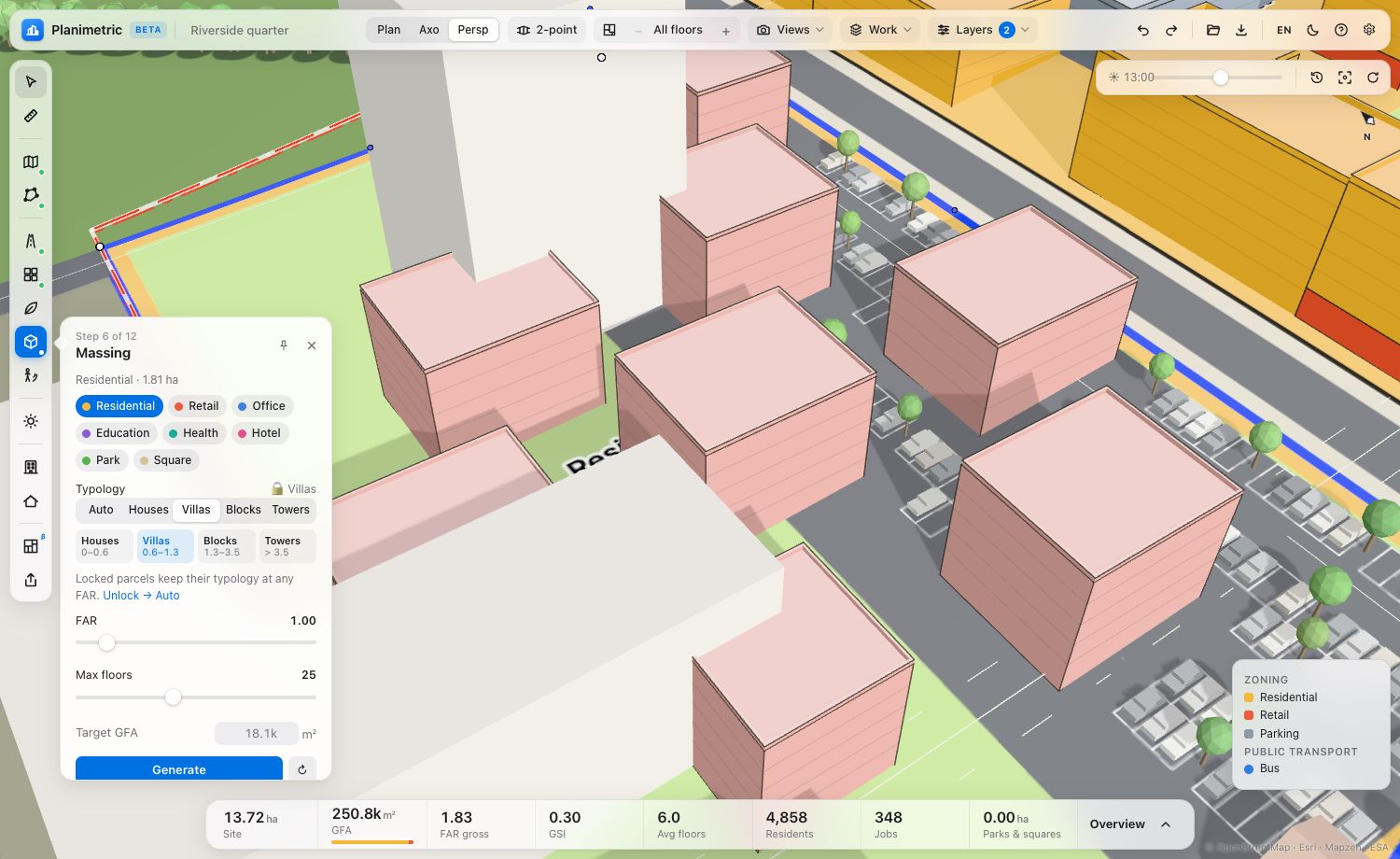Open the beta dashboard layout icon
This screenshot has width=1400, height=859.
pyautogui.click(x=31, y=546)
